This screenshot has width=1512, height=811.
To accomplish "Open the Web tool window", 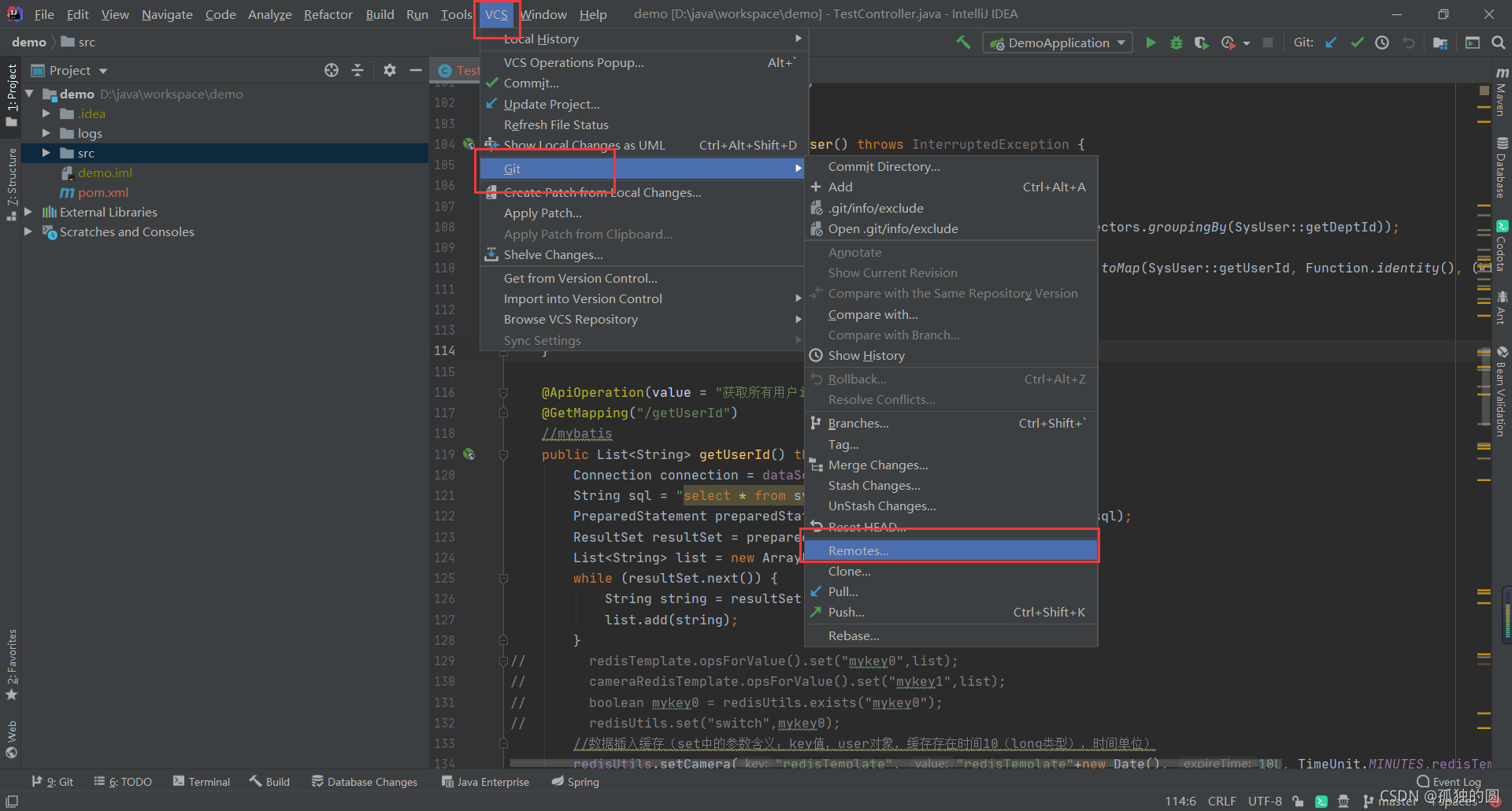I will pyautogui.click(x=11, y=739).
